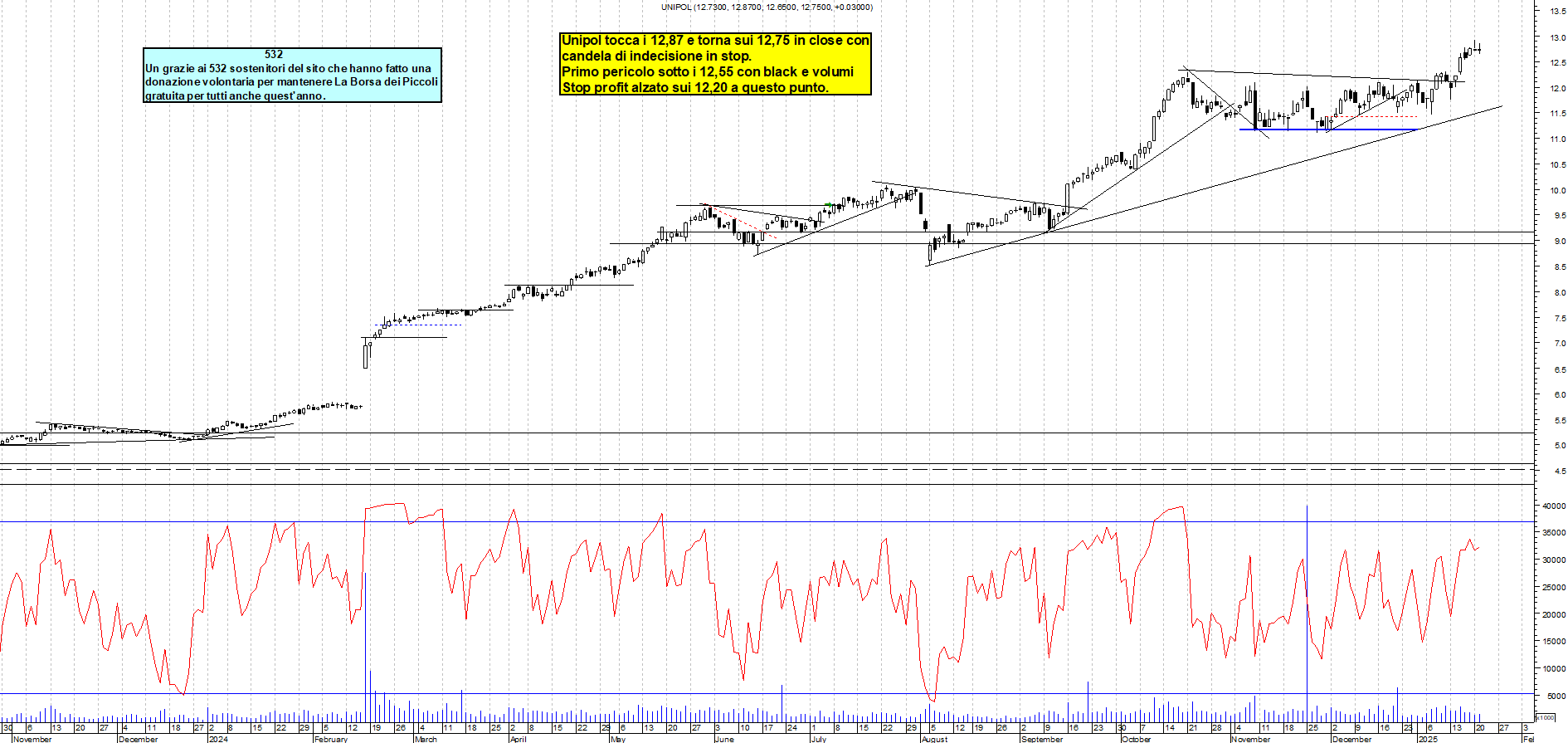Click the 7.5 price axis label

tap(1560, 318)
